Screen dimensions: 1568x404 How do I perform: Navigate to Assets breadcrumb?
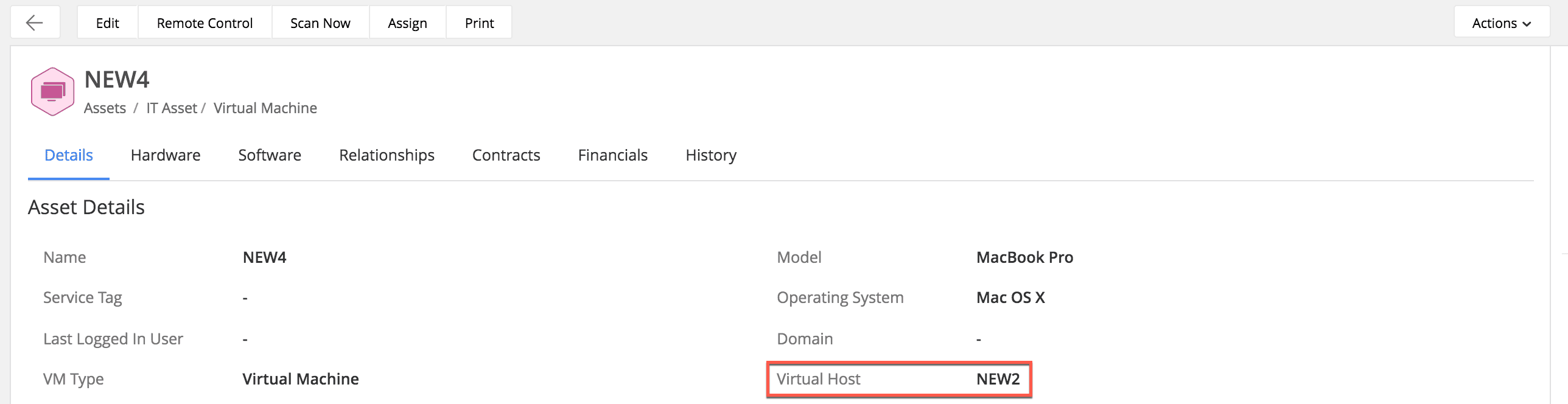[105, 108]
